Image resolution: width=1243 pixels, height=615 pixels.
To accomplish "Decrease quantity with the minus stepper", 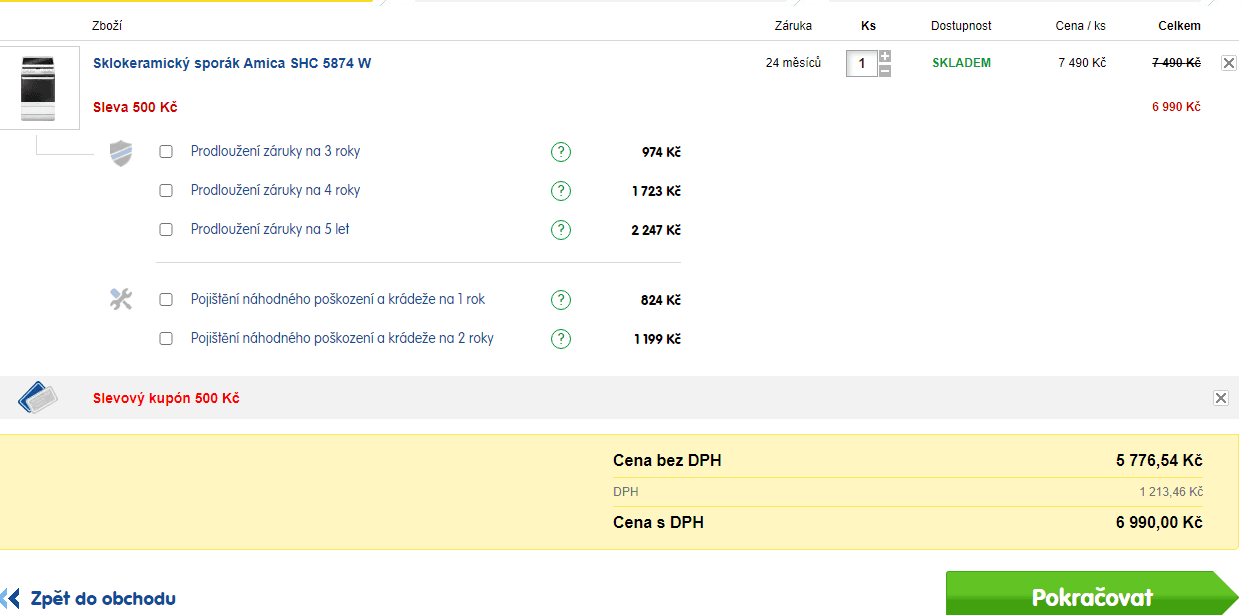I will coord(885,71).
